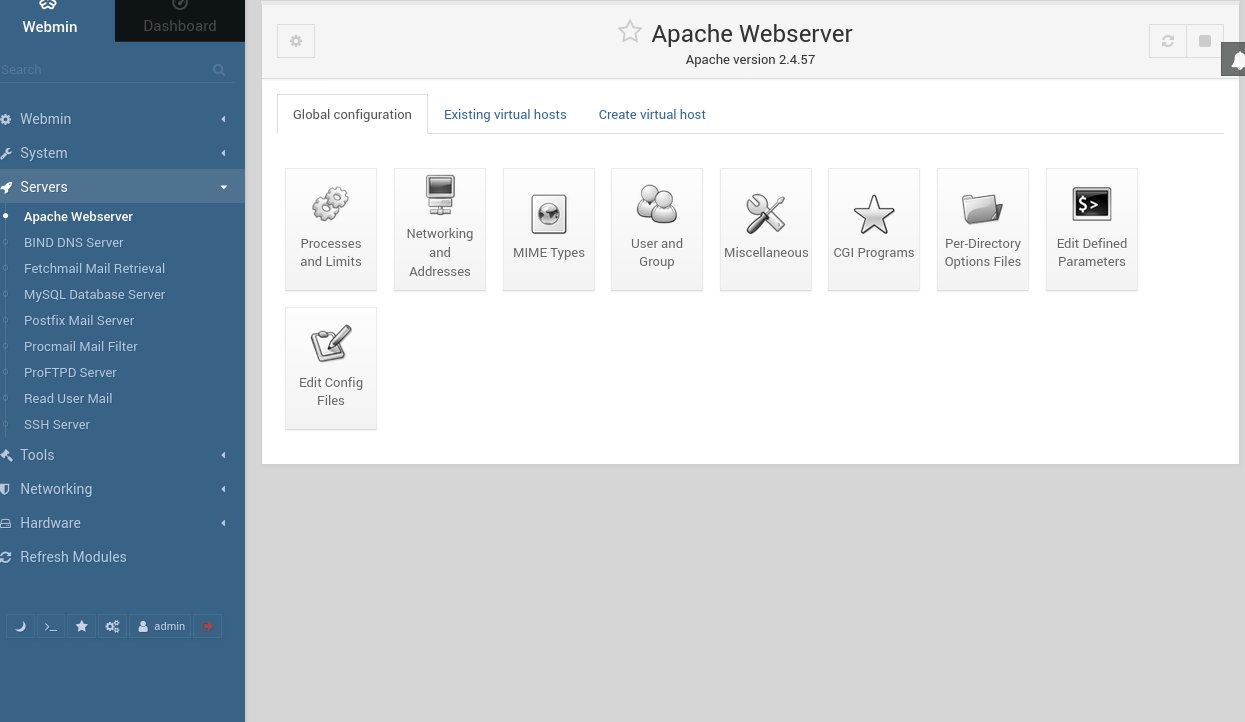Open the command shell terminal icon
Image resolution: width=1245 pixels, height=722 pixels.
pyautogui.click(x=51, y=626)
